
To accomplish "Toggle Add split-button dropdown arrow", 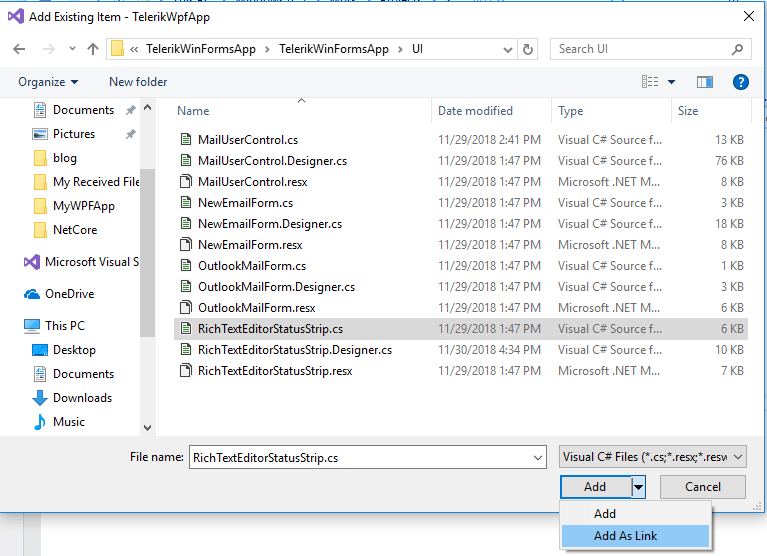I will [x=638, y=487].
